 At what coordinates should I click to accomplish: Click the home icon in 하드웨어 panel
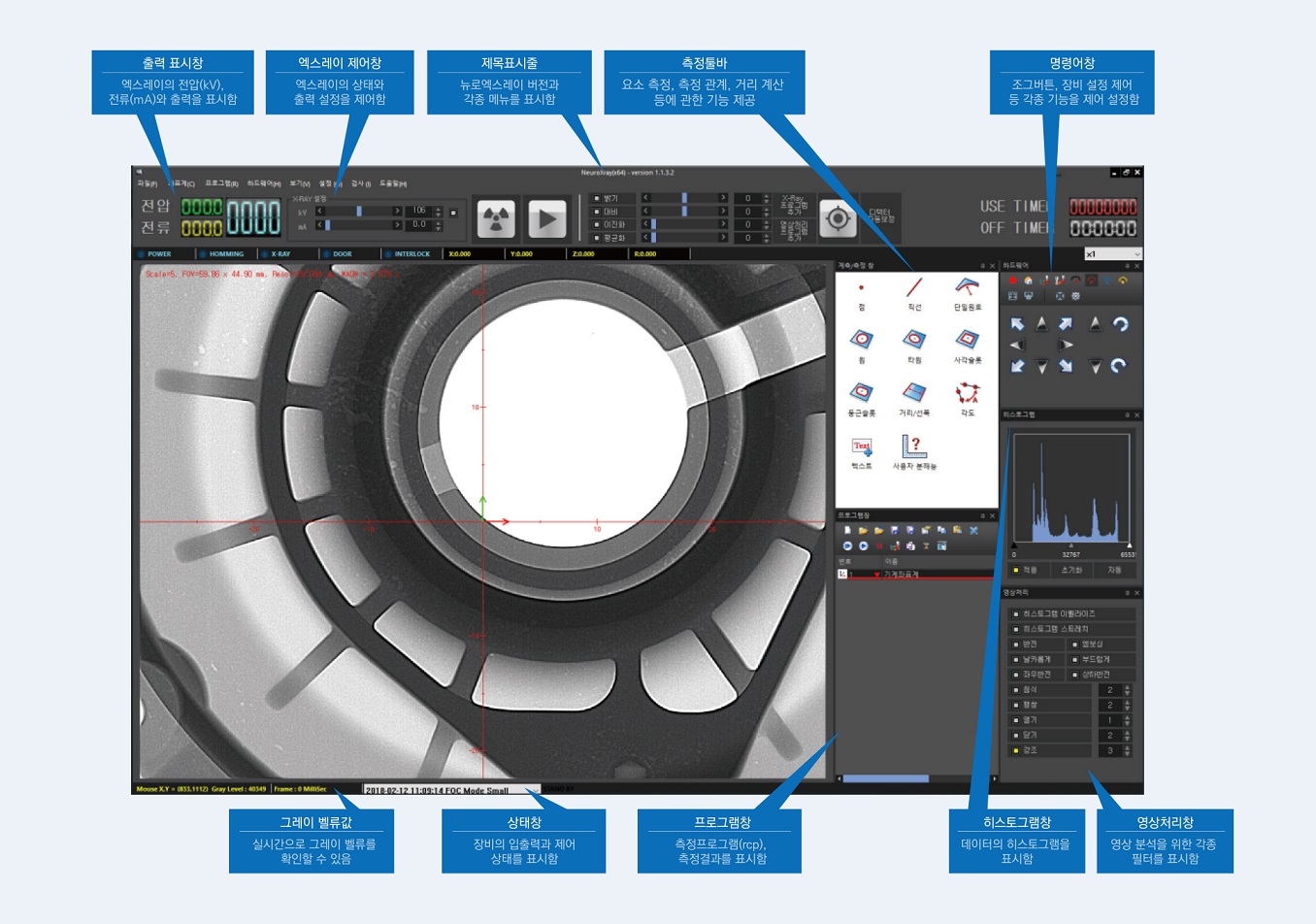(1028, 280)
